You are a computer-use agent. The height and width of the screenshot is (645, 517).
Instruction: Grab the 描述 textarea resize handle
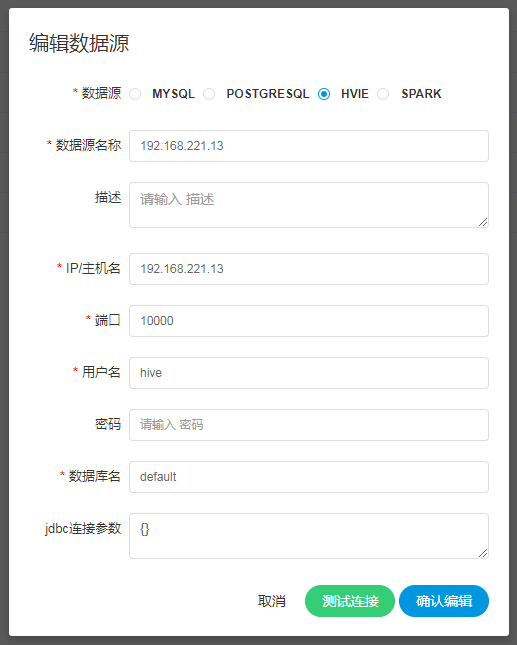point(483,222)
